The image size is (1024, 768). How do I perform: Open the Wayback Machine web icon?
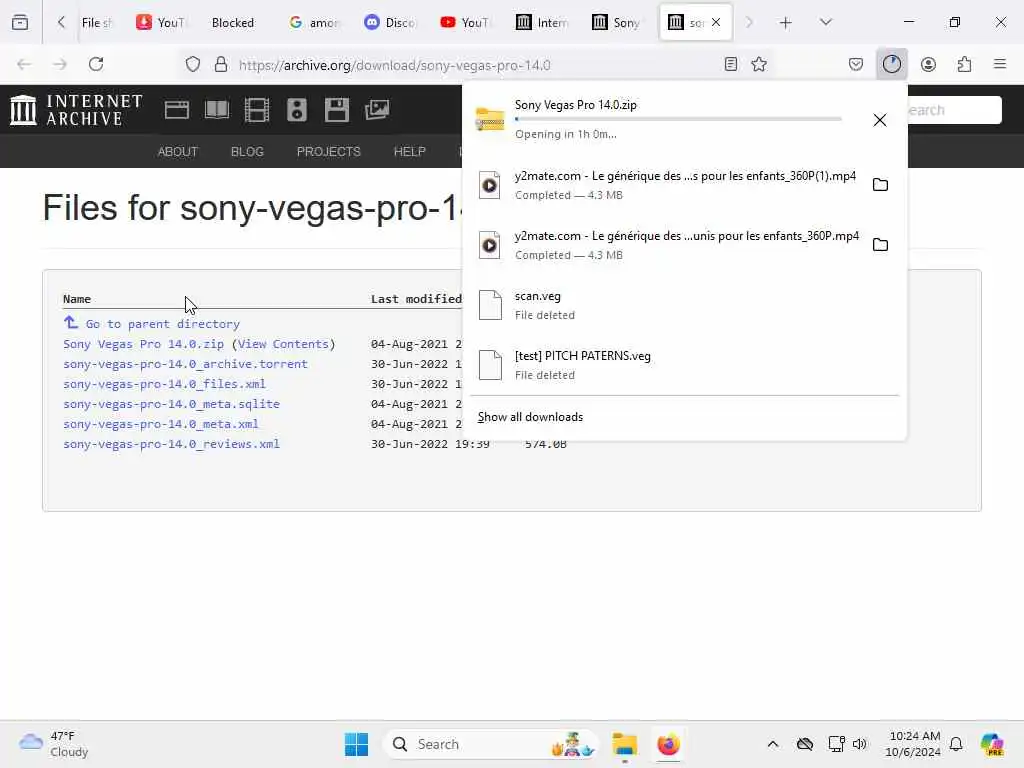tap(177, 110)
